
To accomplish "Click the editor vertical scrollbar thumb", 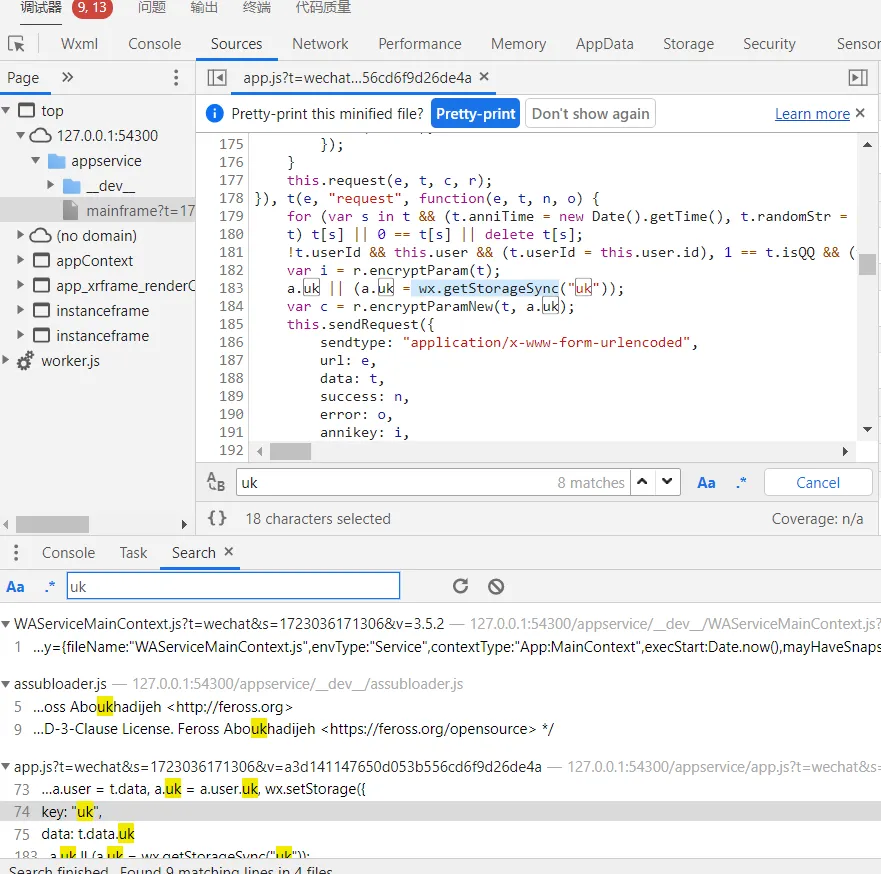I will point(867,265).
